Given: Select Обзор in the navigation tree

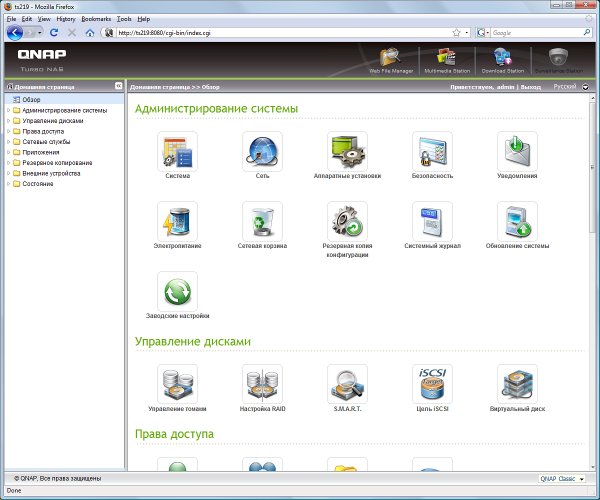Looking at the screenshot, I should [31, 99].
